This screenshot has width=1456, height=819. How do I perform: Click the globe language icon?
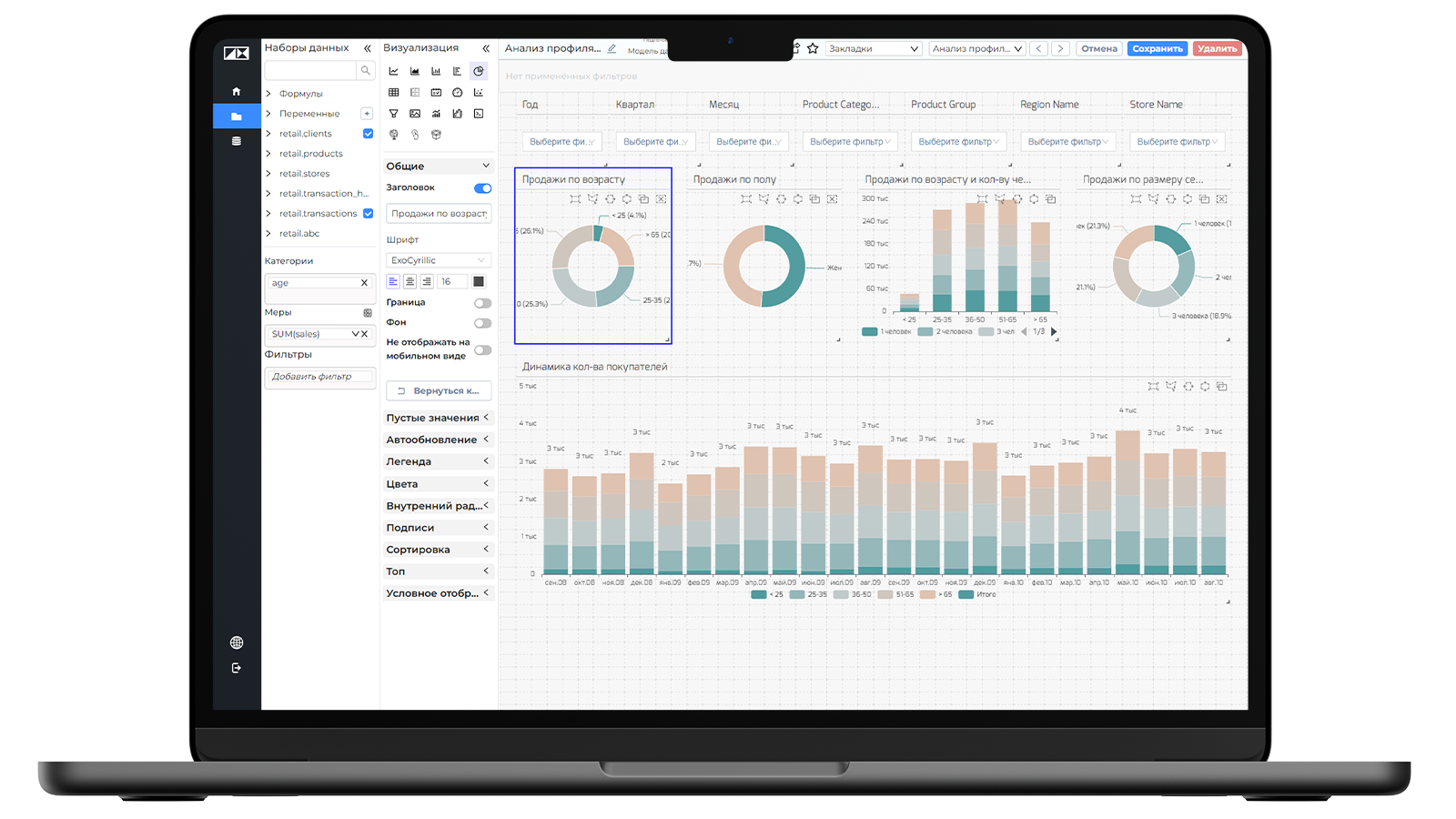click(x=237, y=642)
